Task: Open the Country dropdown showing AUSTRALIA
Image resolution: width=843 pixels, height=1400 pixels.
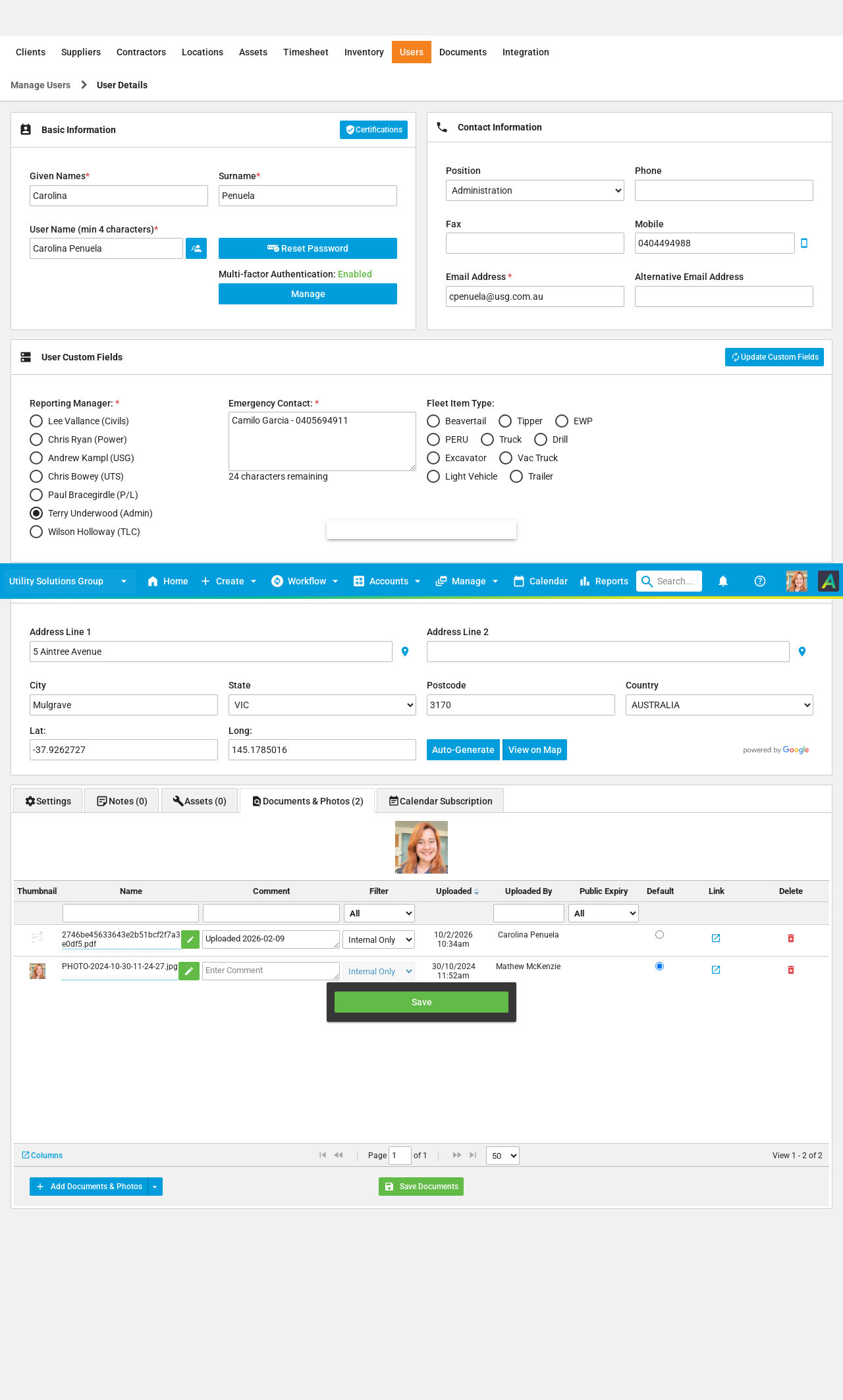Action: click(719, 705)
